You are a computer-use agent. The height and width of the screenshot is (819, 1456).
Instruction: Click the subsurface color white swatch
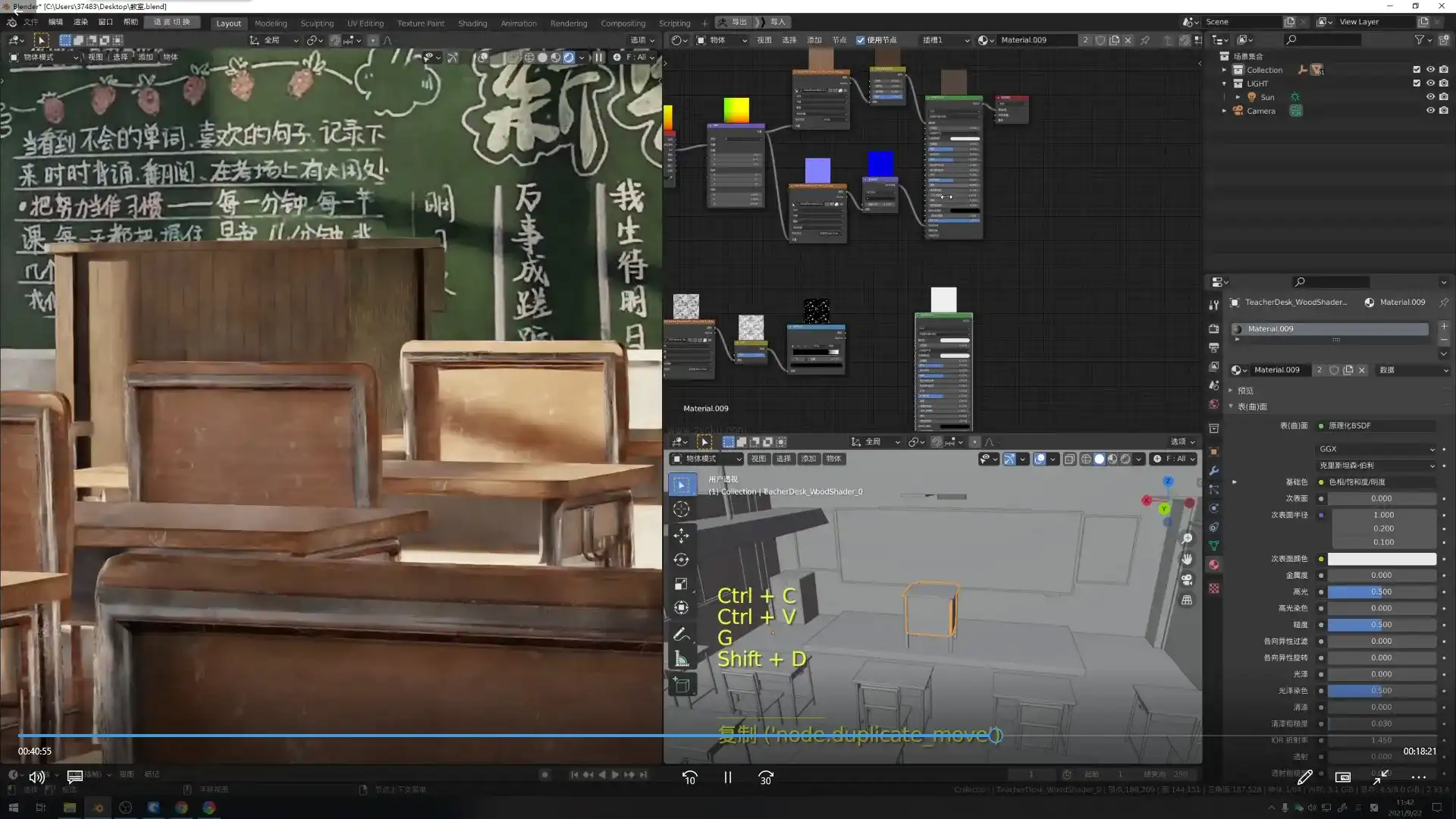[x=1381, y=559]
